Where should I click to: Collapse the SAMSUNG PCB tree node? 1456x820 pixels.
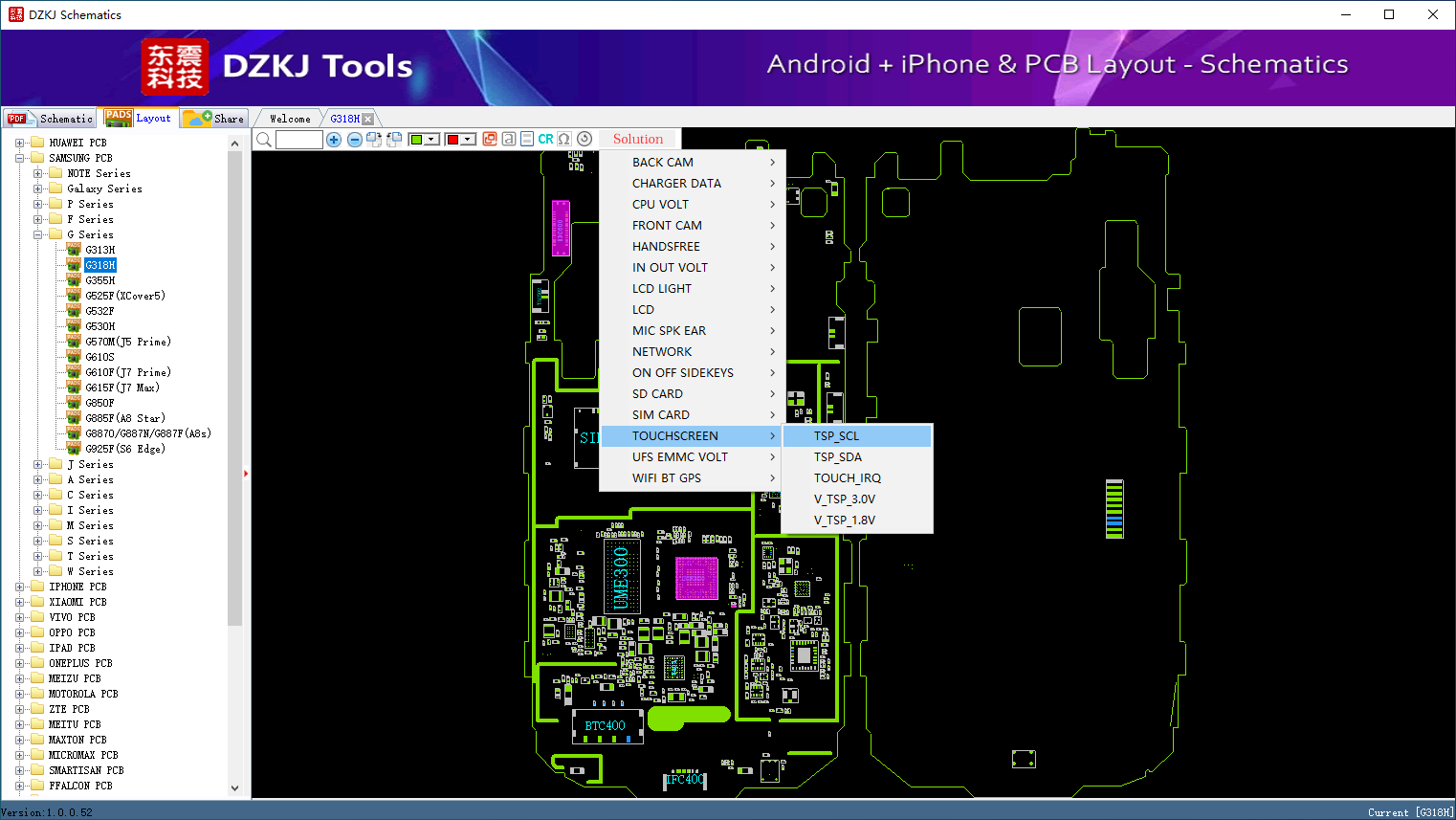19,158
